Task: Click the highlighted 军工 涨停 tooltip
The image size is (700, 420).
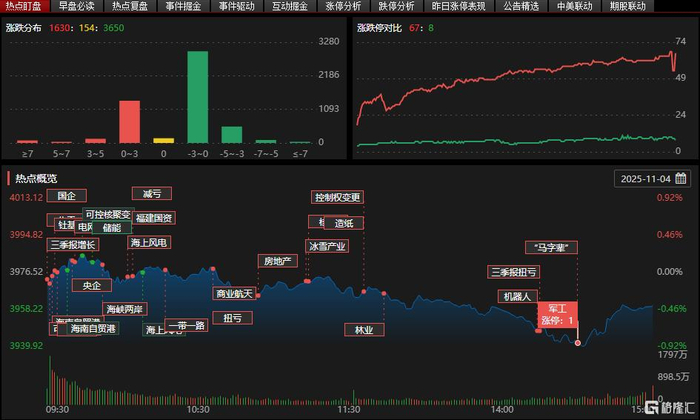Action: tap(557, 315)
